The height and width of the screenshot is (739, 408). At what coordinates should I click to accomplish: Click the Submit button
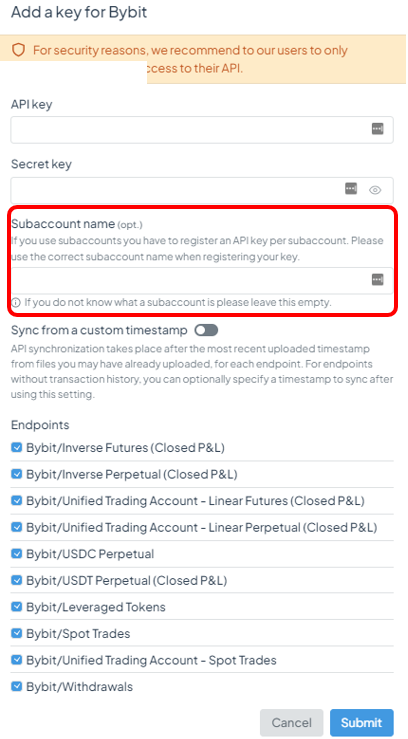click(361, 723)
